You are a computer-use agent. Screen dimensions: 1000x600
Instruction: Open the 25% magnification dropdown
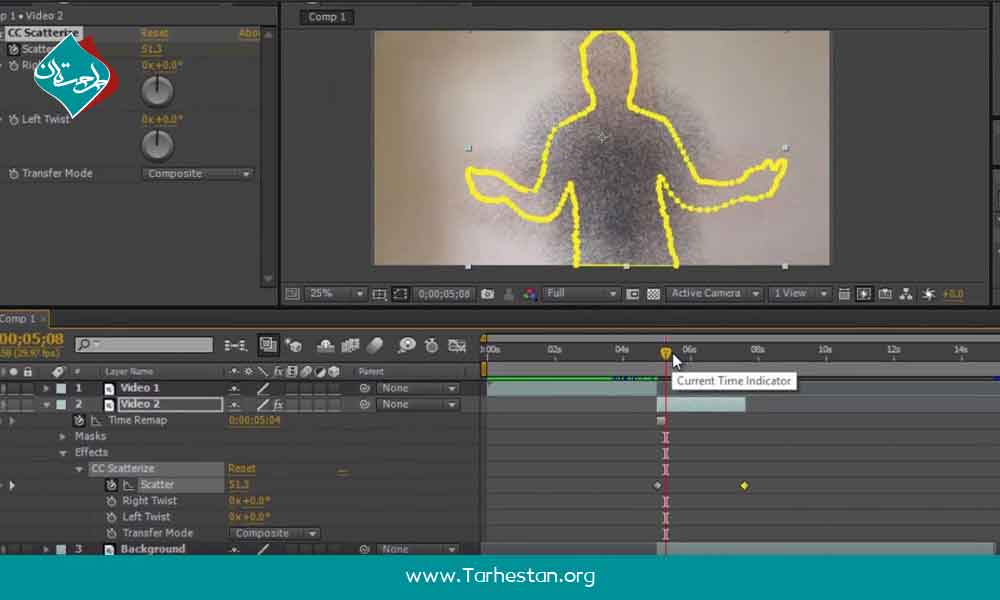coord(334,294)
